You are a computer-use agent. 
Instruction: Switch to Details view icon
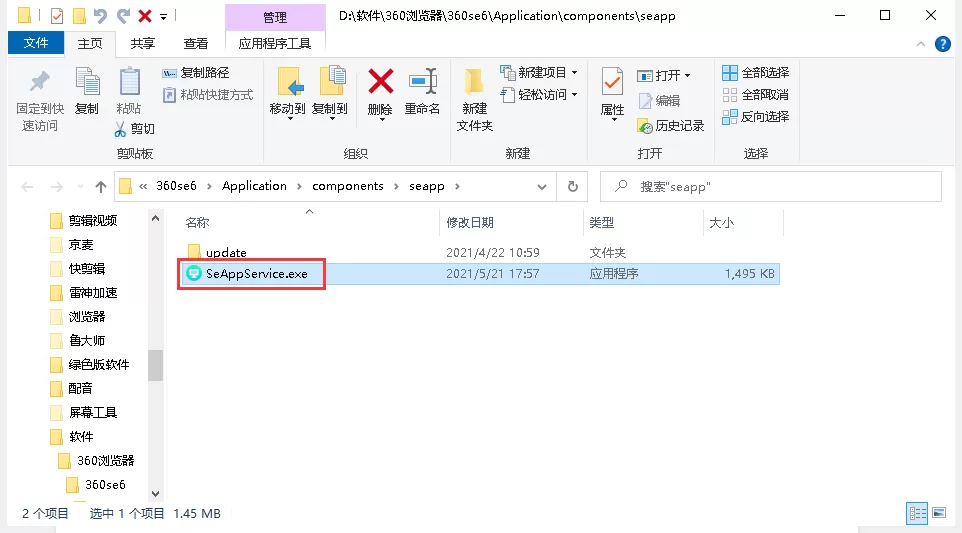[917, 513]
